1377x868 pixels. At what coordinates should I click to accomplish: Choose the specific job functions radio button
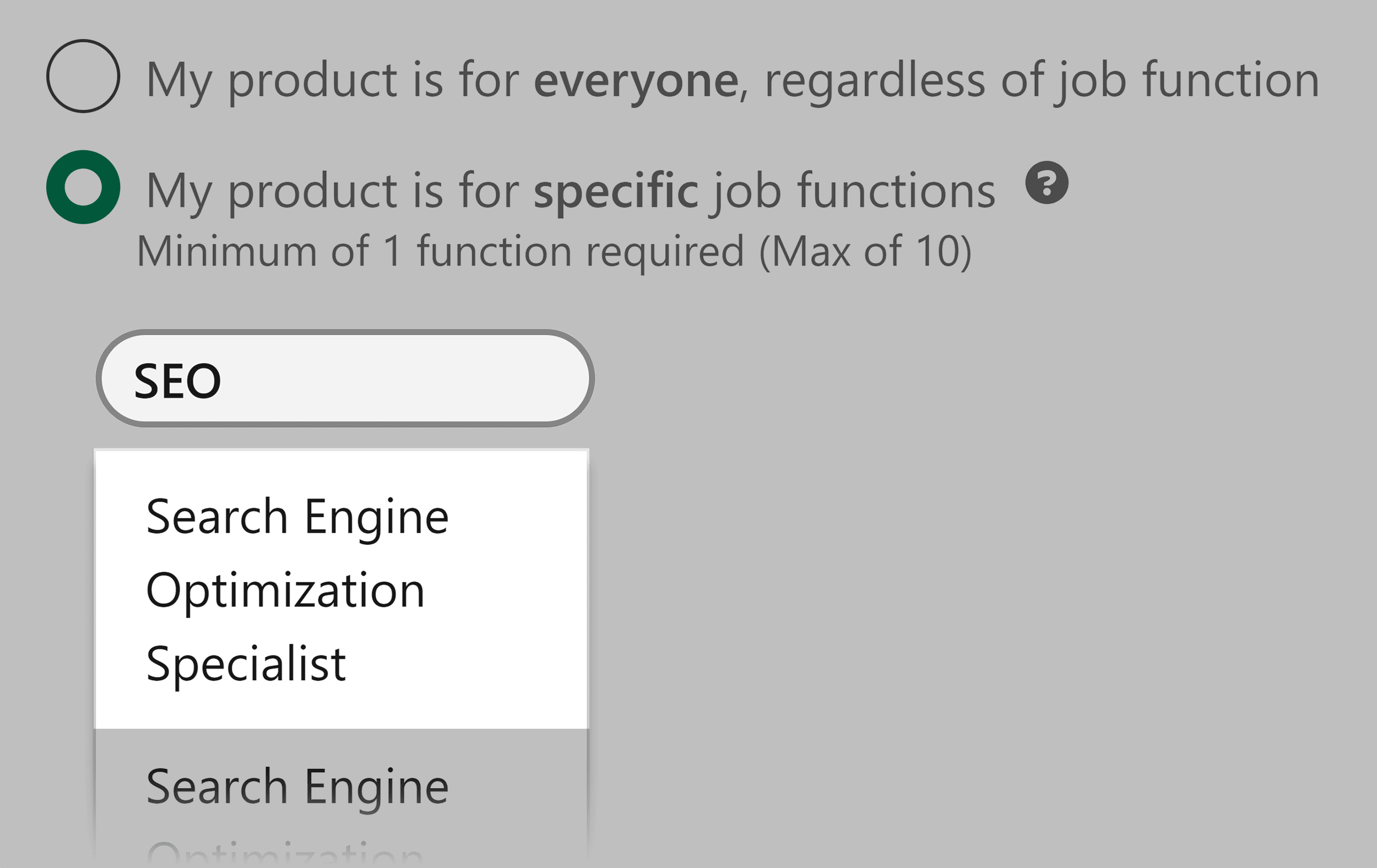coord(83,189)
